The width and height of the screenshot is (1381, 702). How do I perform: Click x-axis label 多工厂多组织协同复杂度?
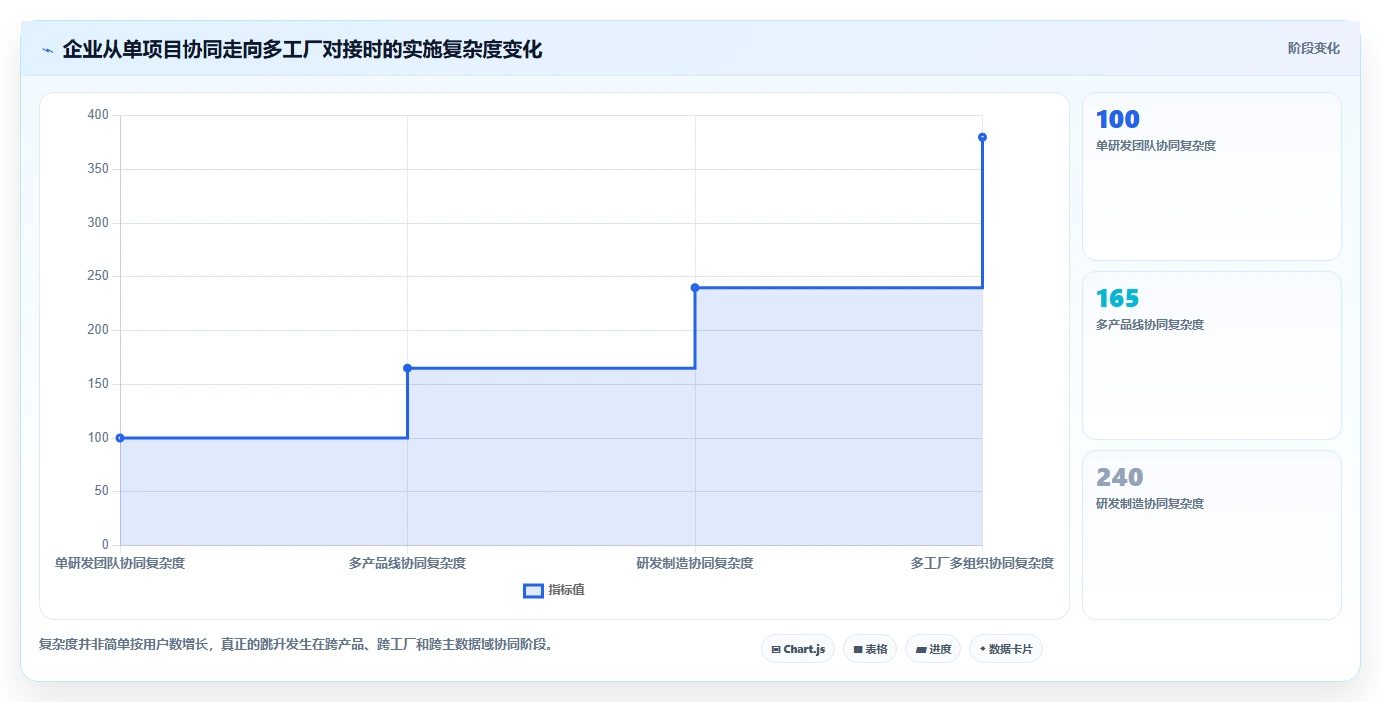(x=982, y=563)
